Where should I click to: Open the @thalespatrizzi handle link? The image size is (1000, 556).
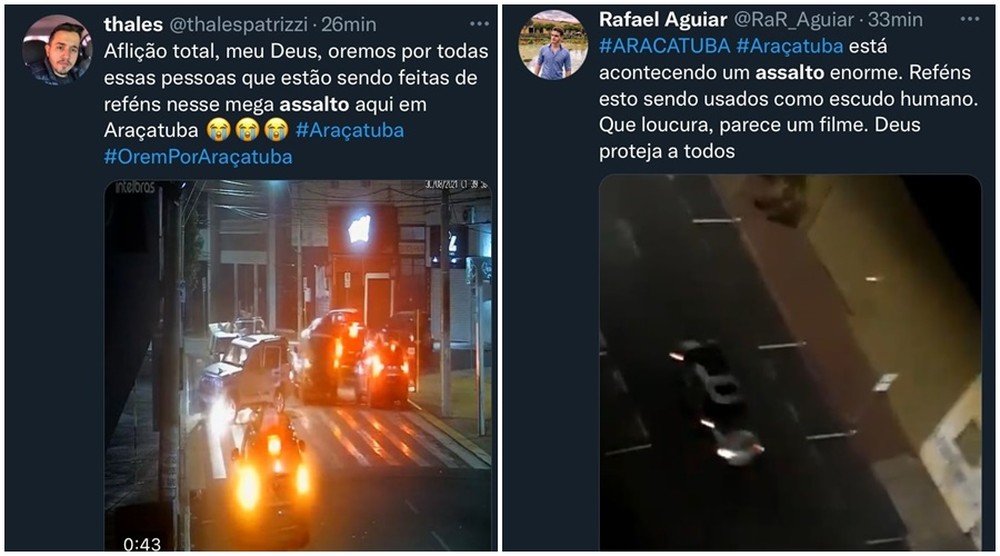point(240,24)
